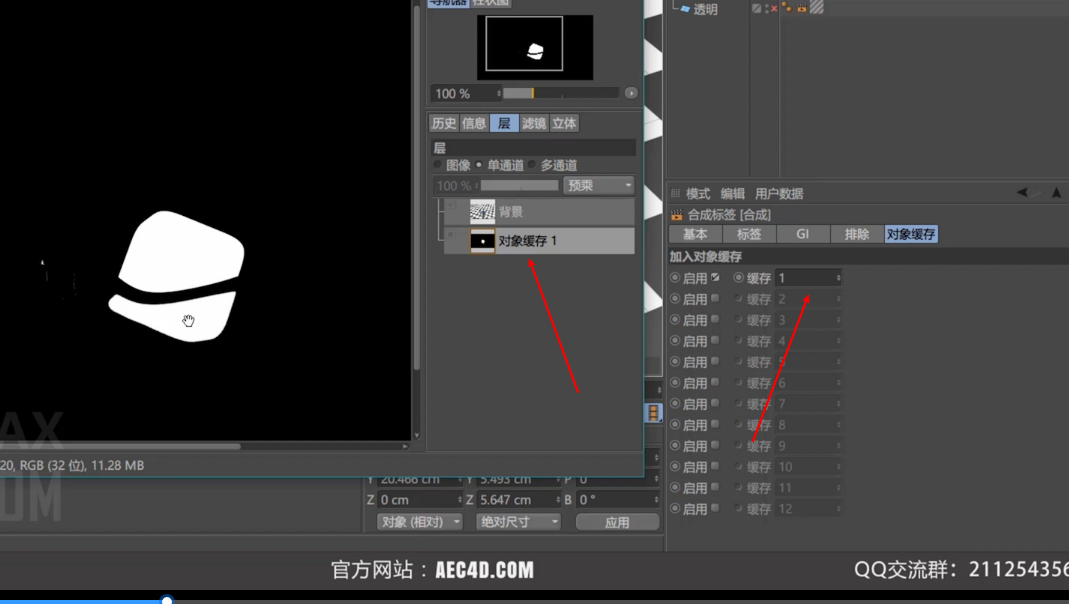Enable the 启用 checkbox for buffer 4
The width and height of the screenshot is (1069, 604).
click(715, 340)
